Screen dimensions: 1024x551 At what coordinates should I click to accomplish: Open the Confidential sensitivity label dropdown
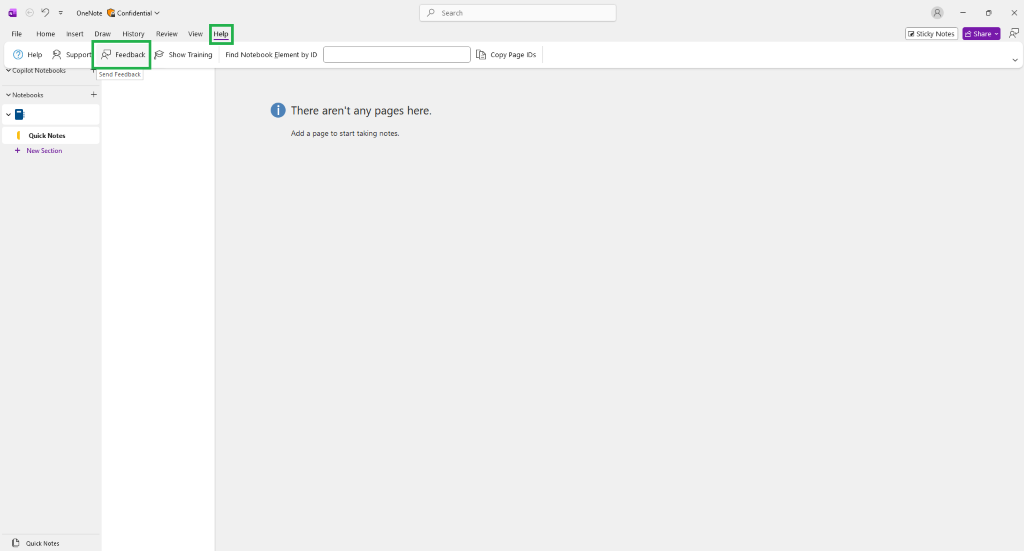click(134, 13)
